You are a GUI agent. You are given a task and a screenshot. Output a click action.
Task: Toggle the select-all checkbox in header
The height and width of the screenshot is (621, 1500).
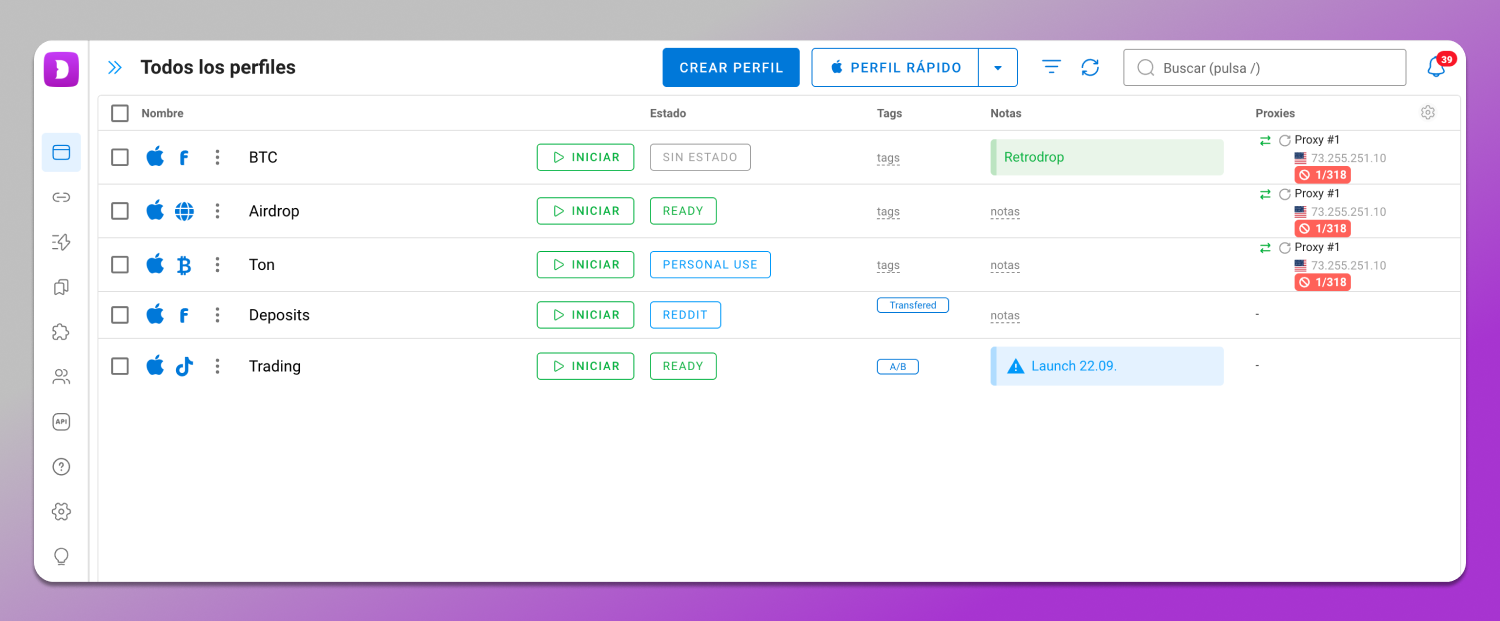tap(120, 113)
